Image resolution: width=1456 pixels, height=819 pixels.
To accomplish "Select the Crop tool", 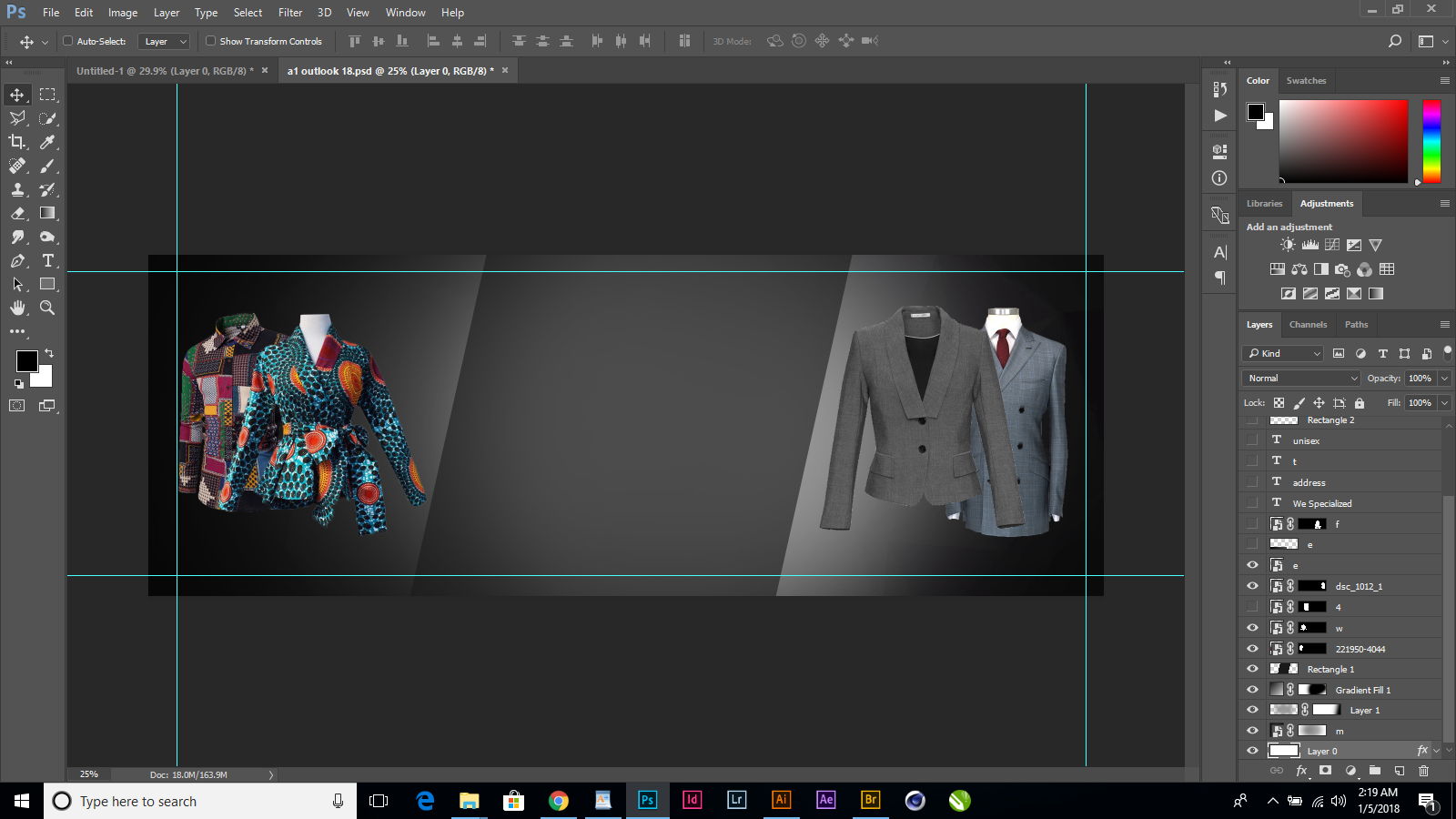I will pyautogui.click(x=17, y=142).
